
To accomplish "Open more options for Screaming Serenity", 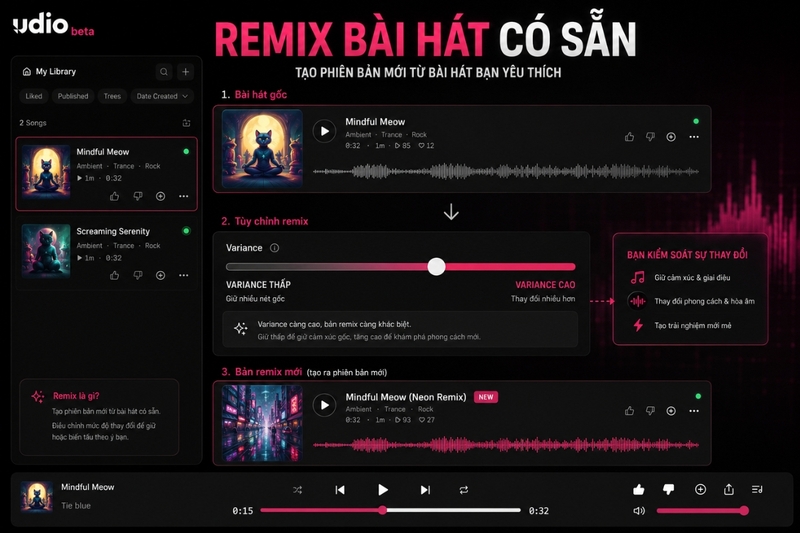I will click(x=184, y=275).
